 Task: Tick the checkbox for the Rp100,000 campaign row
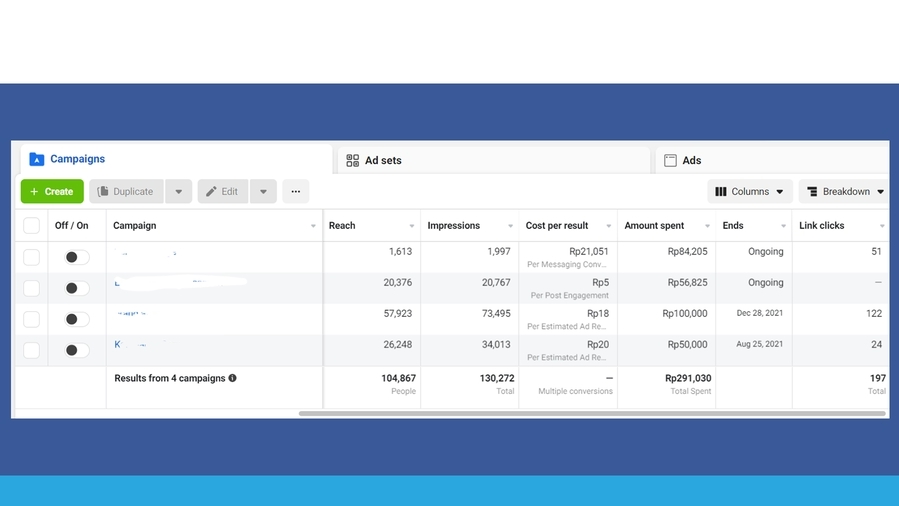(32, 319)
